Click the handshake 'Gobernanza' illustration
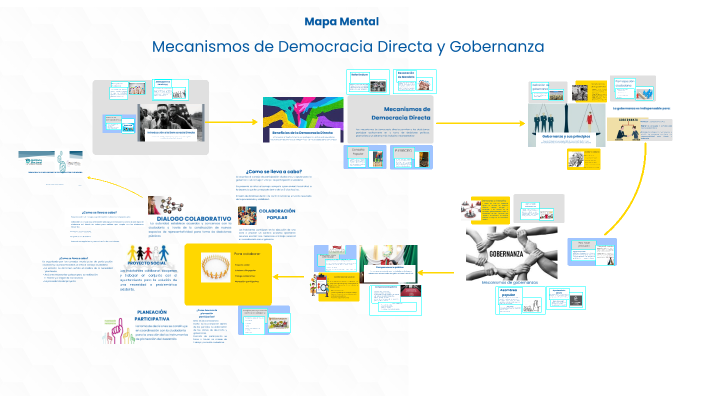 [x=628, y=129]
